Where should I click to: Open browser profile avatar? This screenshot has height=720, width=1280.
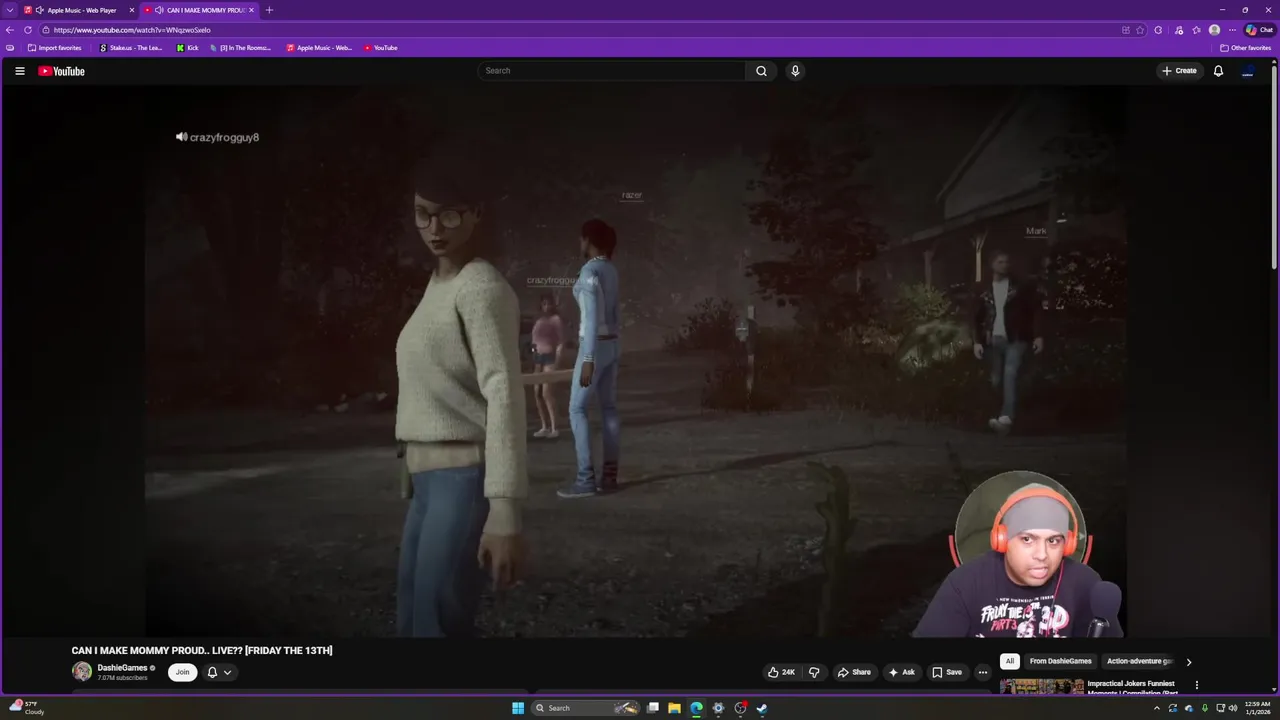[1214, 30]
